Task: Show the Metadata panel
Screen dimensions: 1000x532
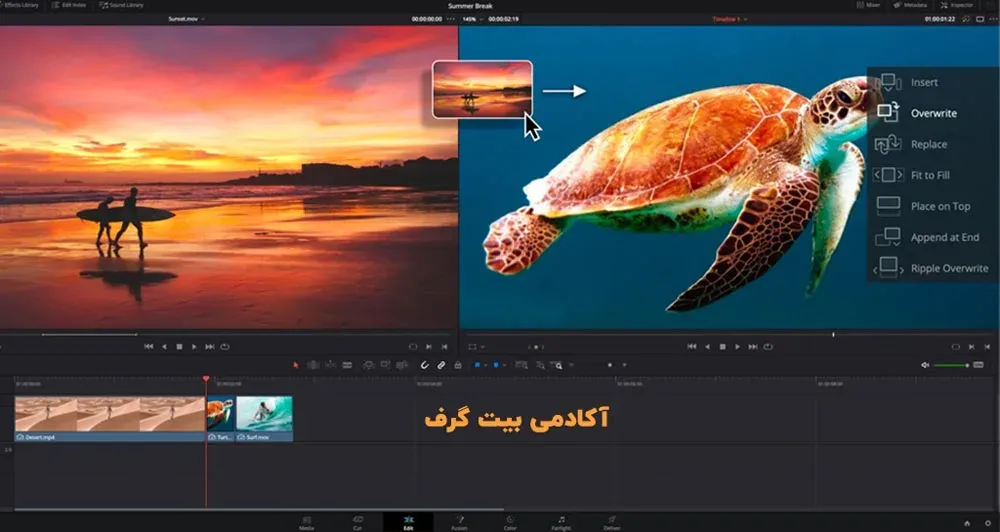Action: [x=909, y=5]
